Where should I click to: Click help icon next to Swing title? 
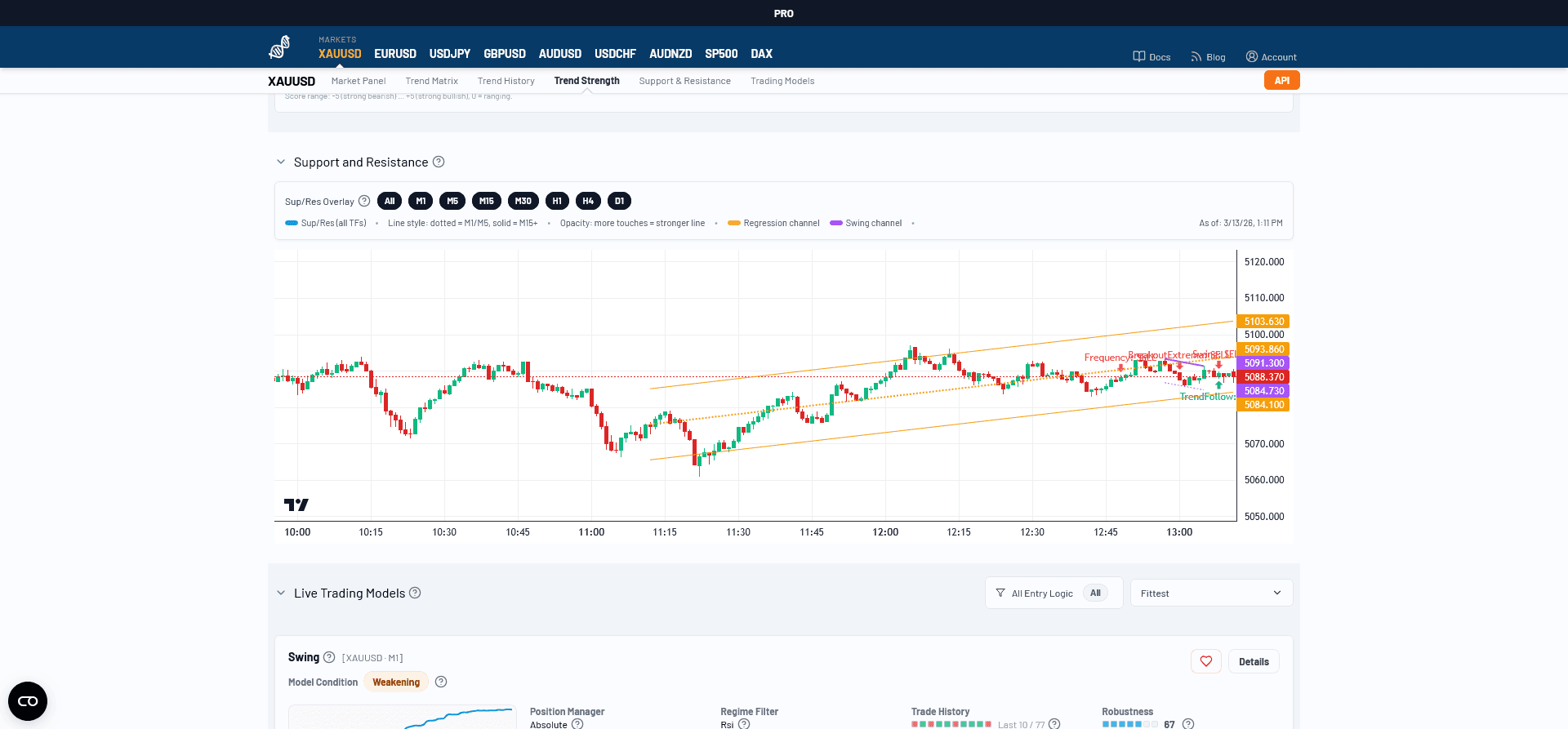[329, 657]
